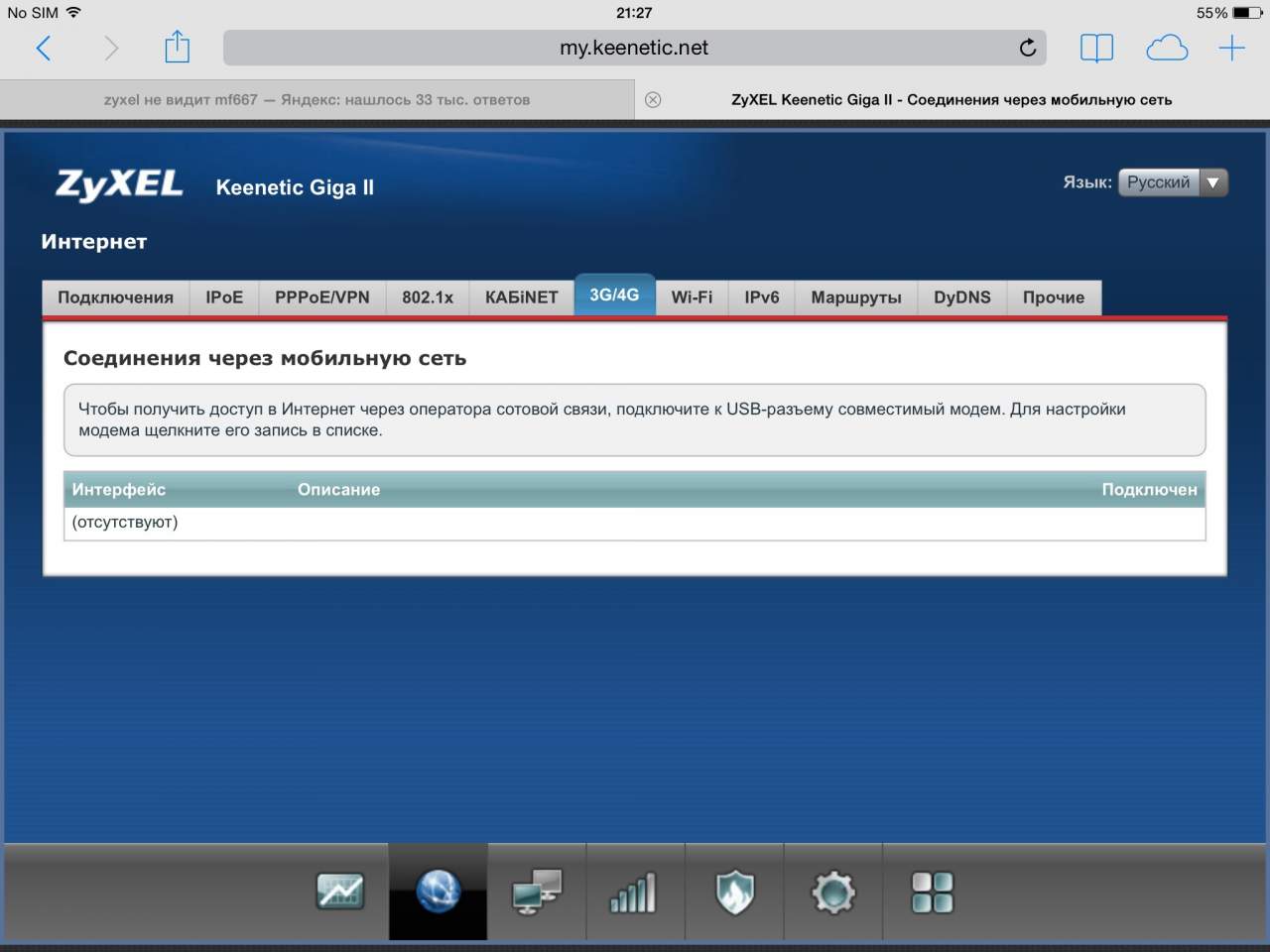Open the applications grid icon

click(x=932, y=892)
